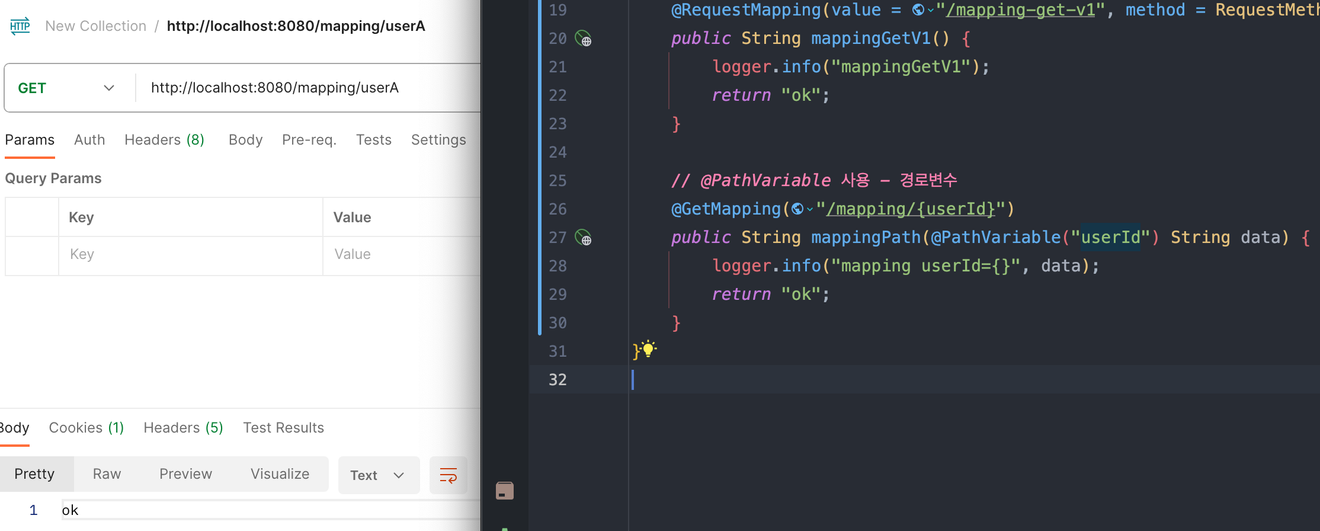Click the mappingPath method name
This screenshot has width=1320, height=531.
866,238
